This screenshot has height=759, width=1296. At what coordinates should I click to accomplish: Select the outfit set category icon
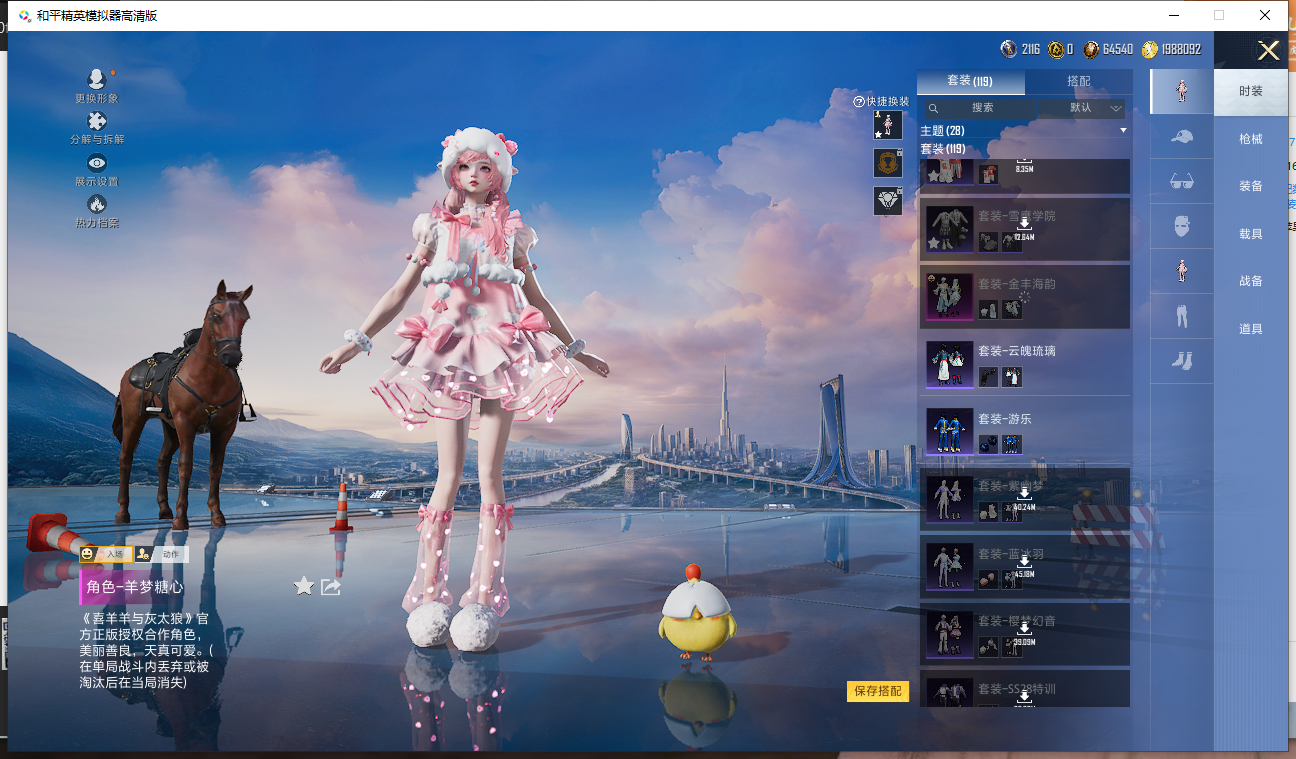click(1181, 91)
